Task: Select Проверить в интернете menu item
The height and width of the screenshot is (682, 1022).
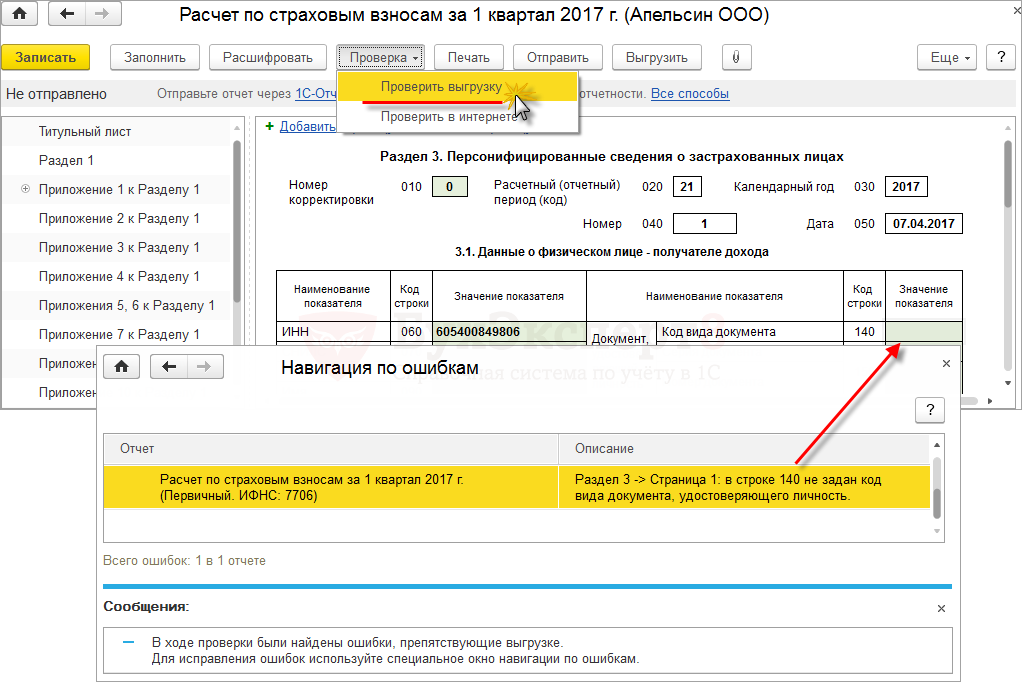Action: click(448, 116)
